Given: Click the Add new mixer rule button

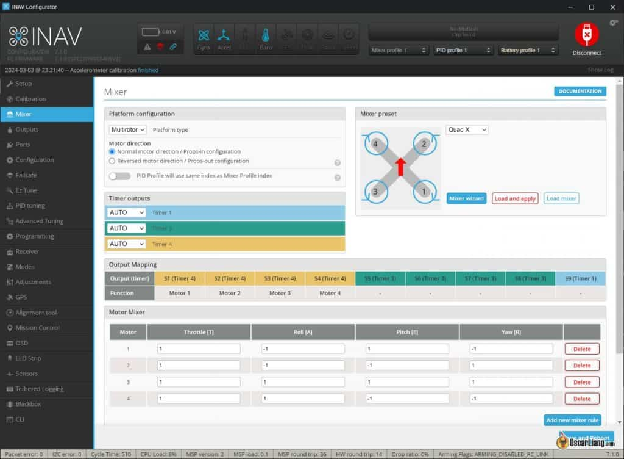Looking at the screenshot, I should [x=572, y=420].
